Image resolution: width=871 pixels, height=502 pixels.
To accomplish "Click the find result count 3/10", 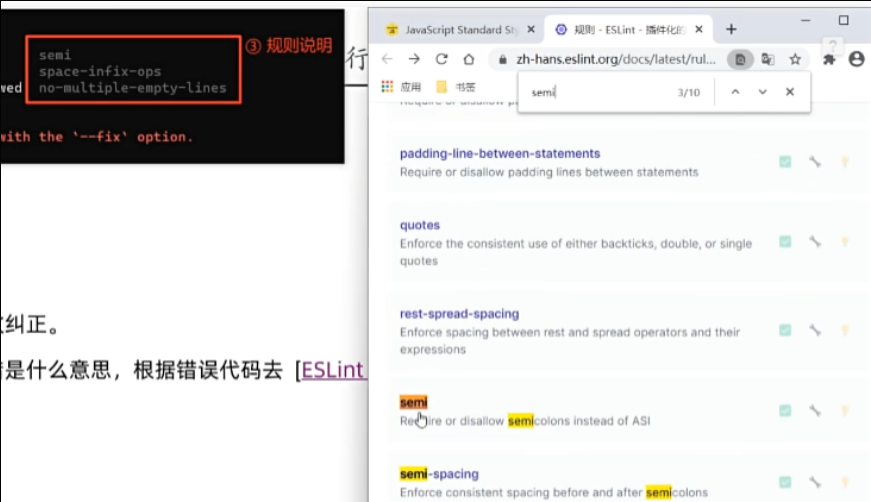I will click(688, 93).
